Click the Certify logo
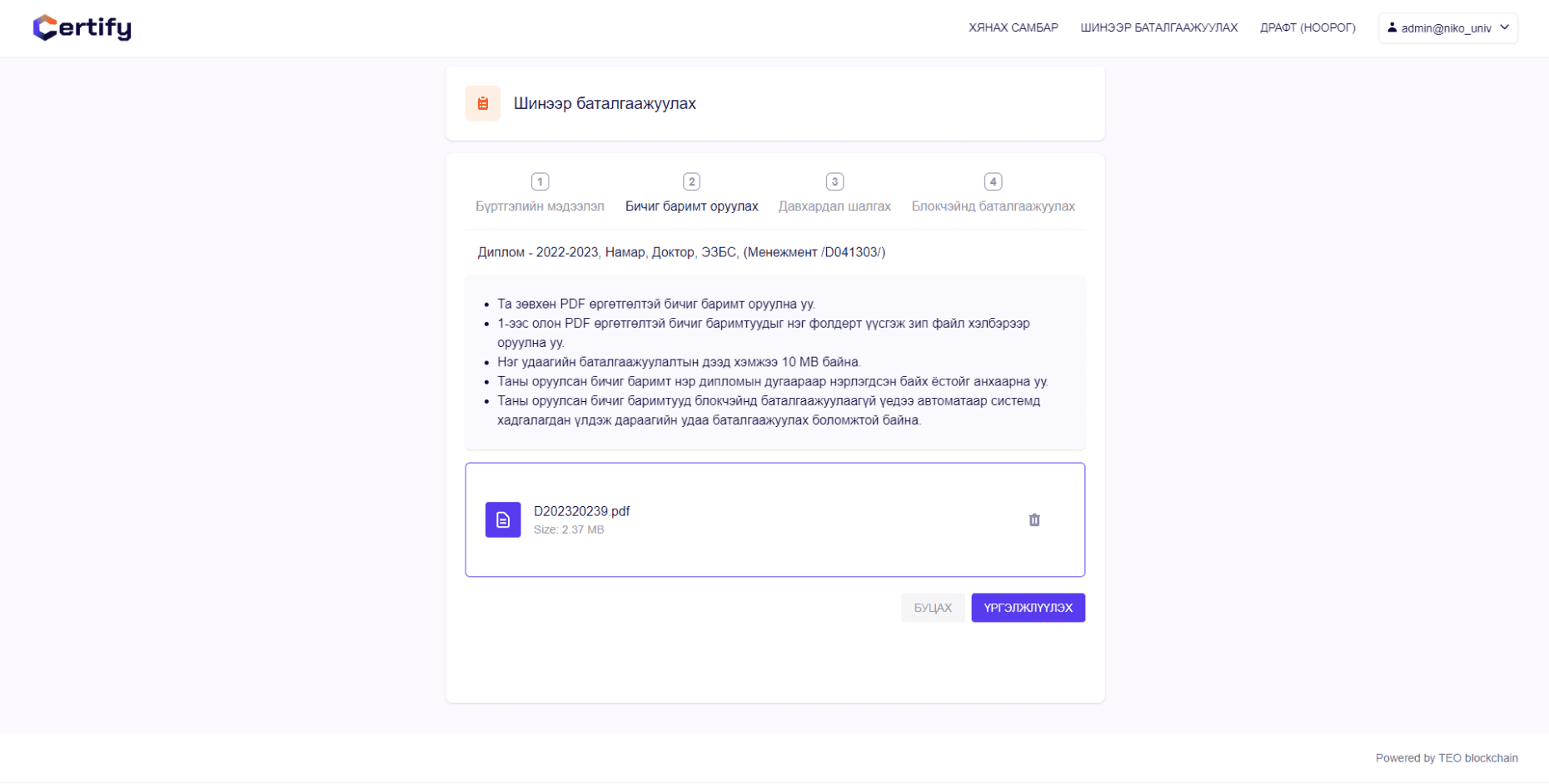The width and height of the screenshot is (1549, 784). pos(81,27)
